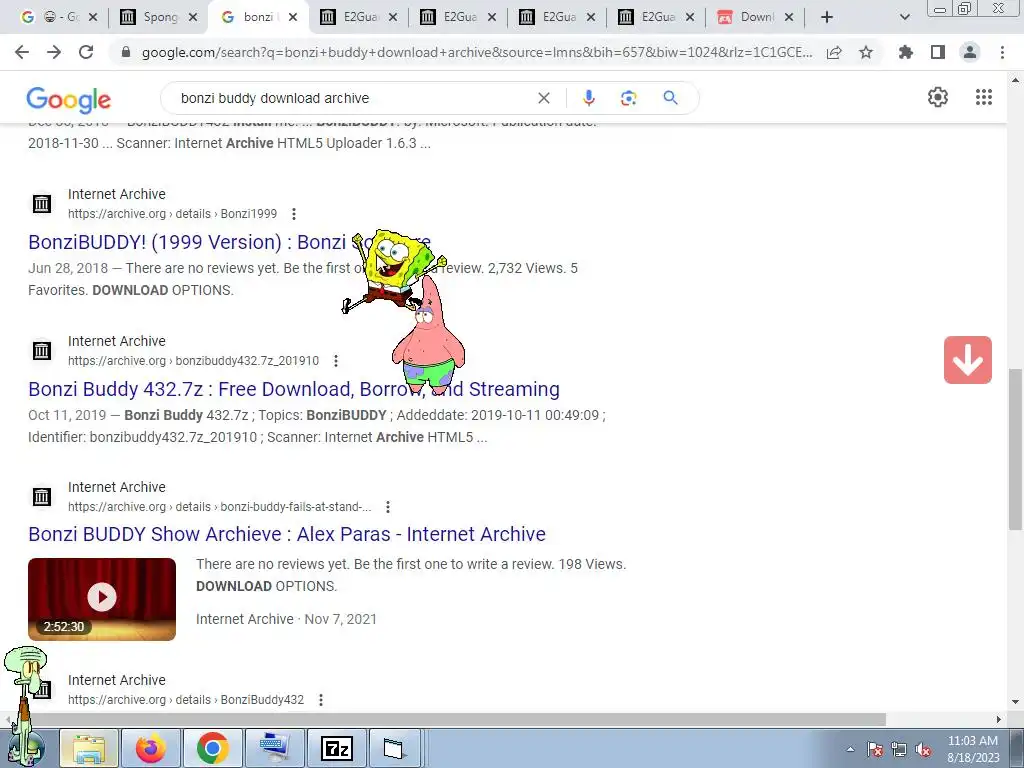The image size is (1024, 768).
Task: Reload the current page
Action: pyautogui.click(x=86, y=52)
